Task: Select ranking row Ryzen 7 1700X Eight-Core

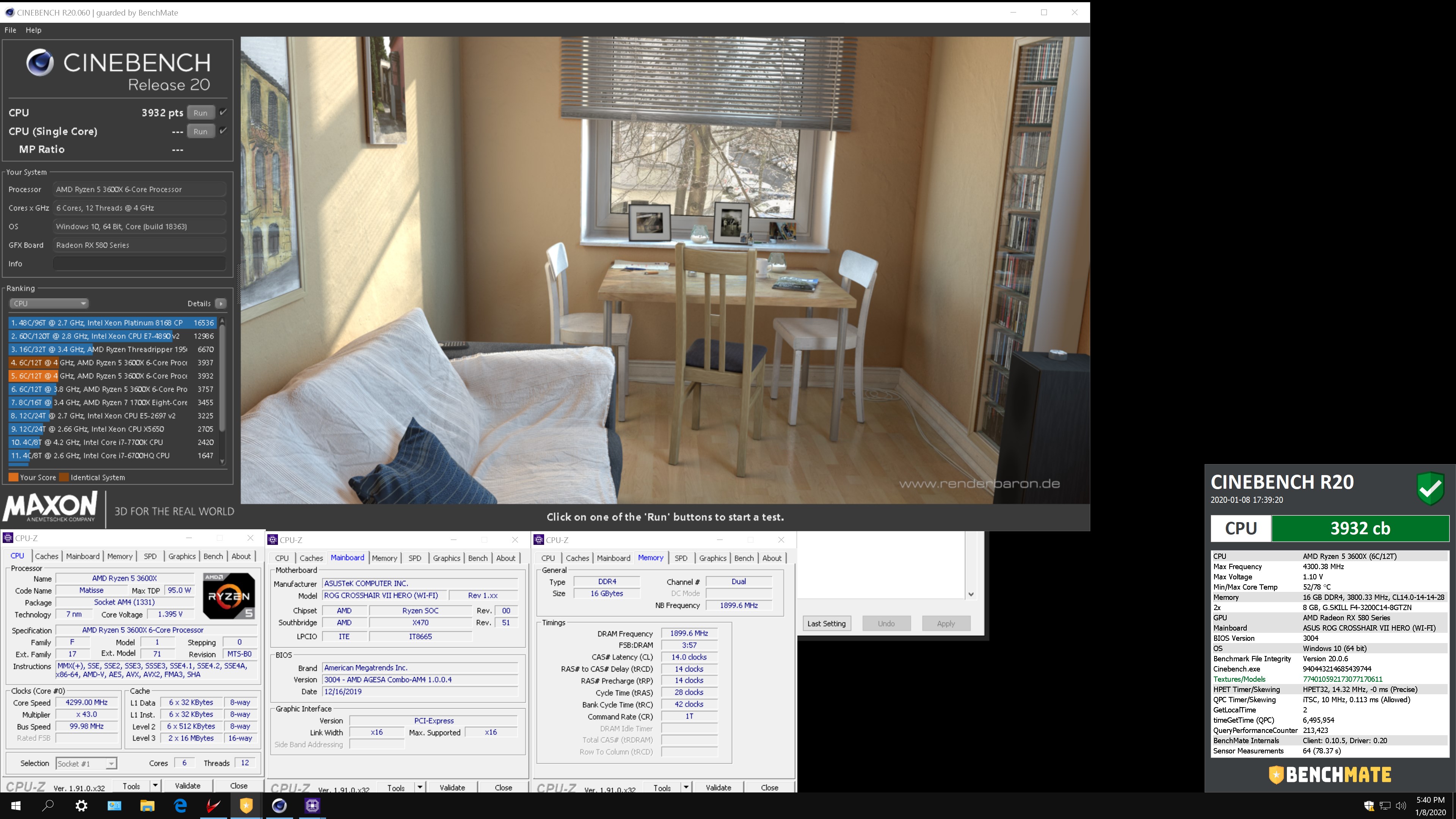Action: [x=112, y=402]
